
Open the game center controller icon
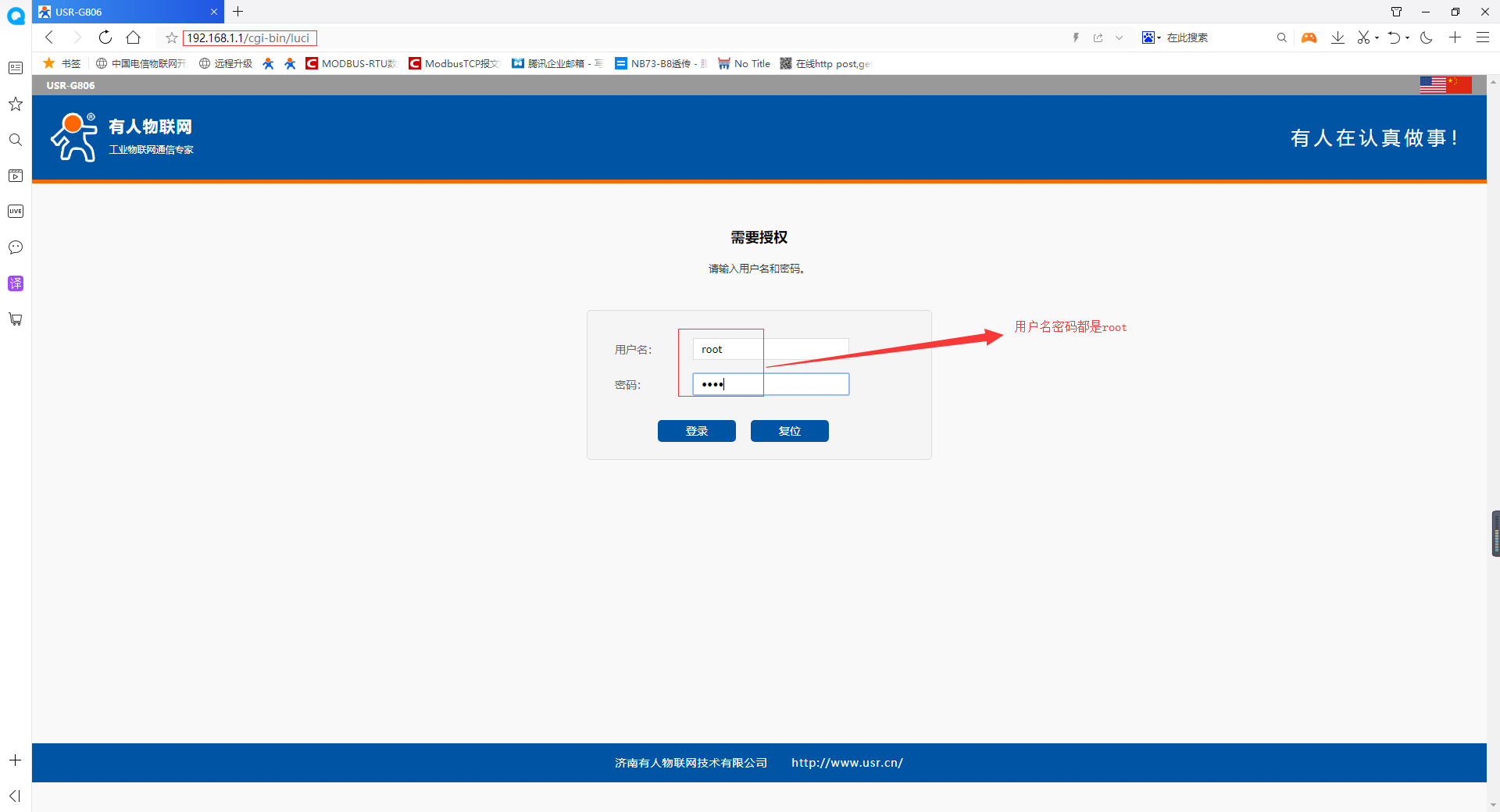(x=1309, y=37)
